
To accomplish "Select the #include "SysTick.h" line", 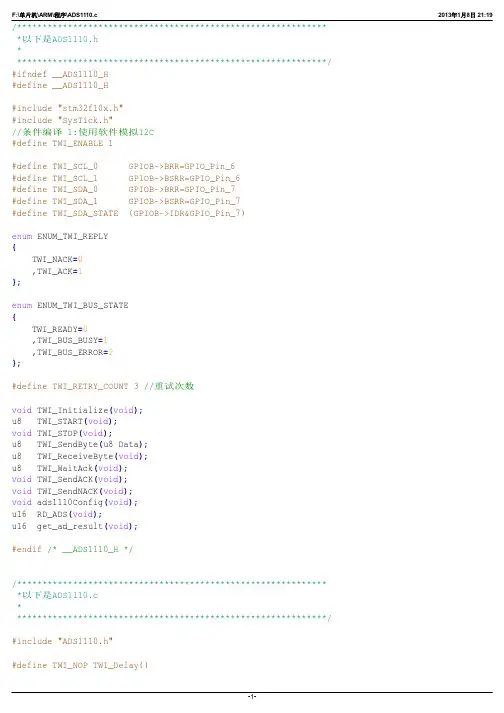I will 62,120.
